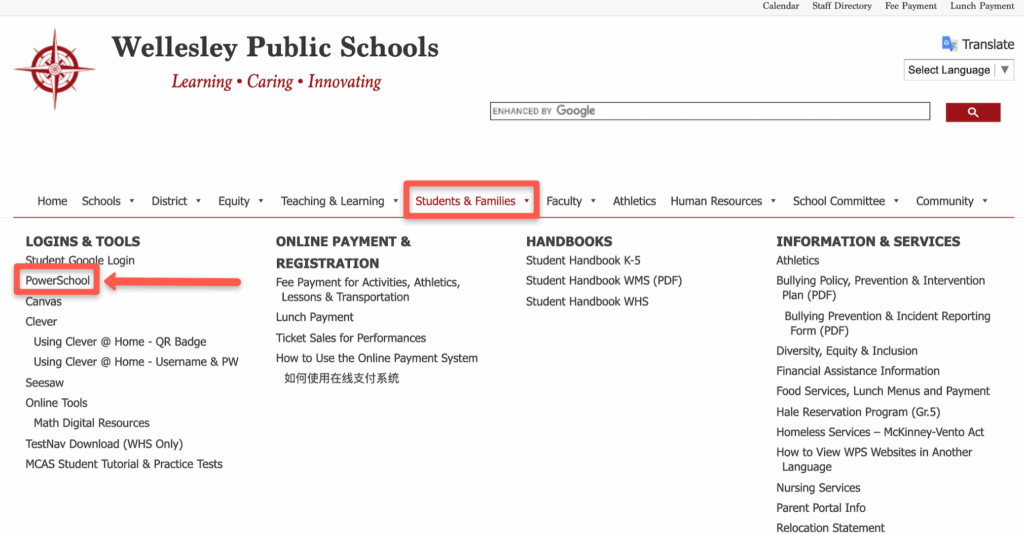Click Home in the navigation bar
Screen dimensions: 1024x534
52,201
